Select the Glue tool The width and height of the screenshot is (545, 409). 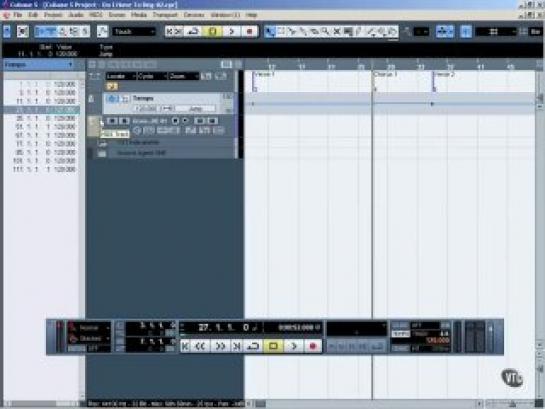point(303,32)
